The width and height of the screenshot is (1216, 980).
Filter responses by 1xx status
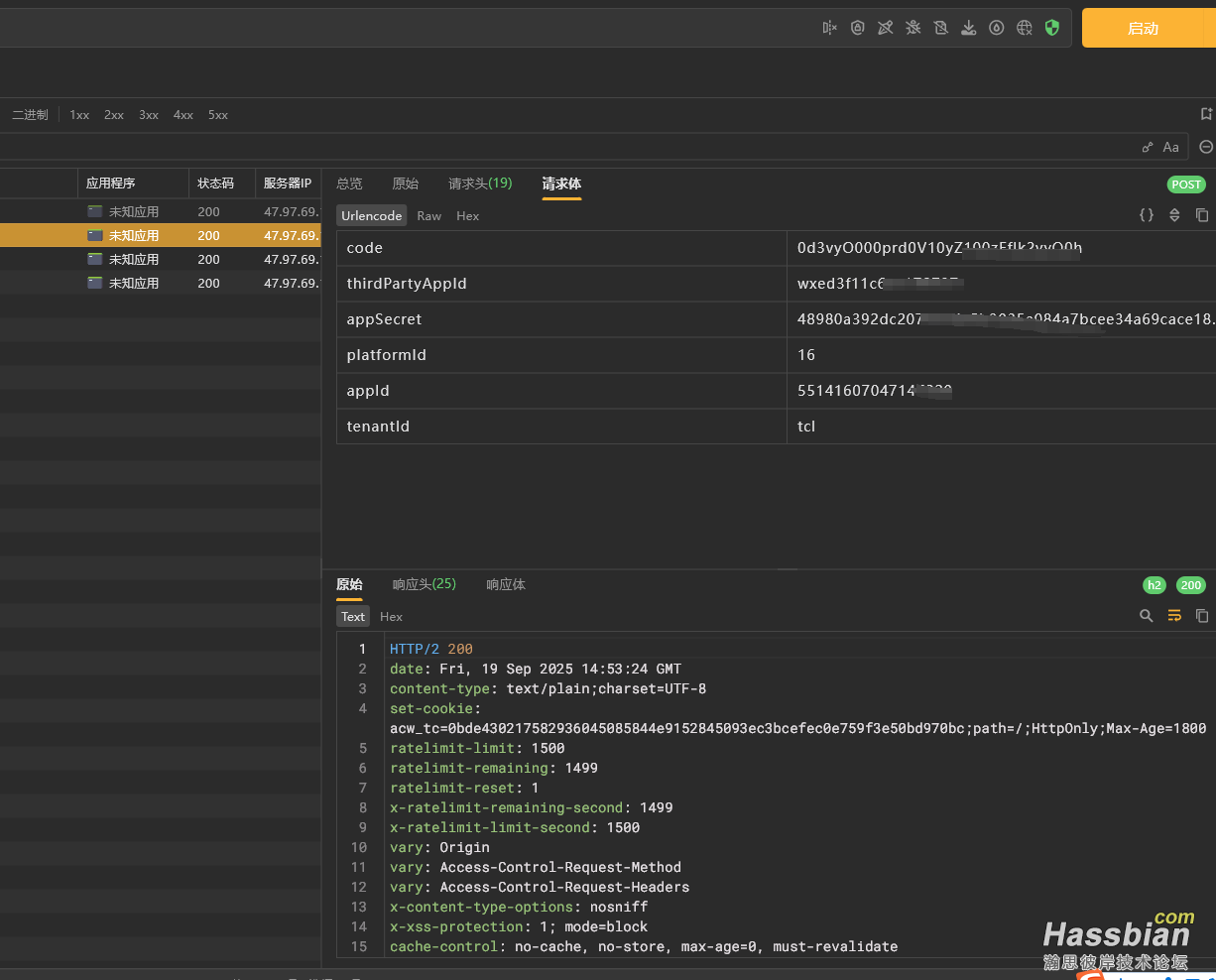click(x=79, y=115)
